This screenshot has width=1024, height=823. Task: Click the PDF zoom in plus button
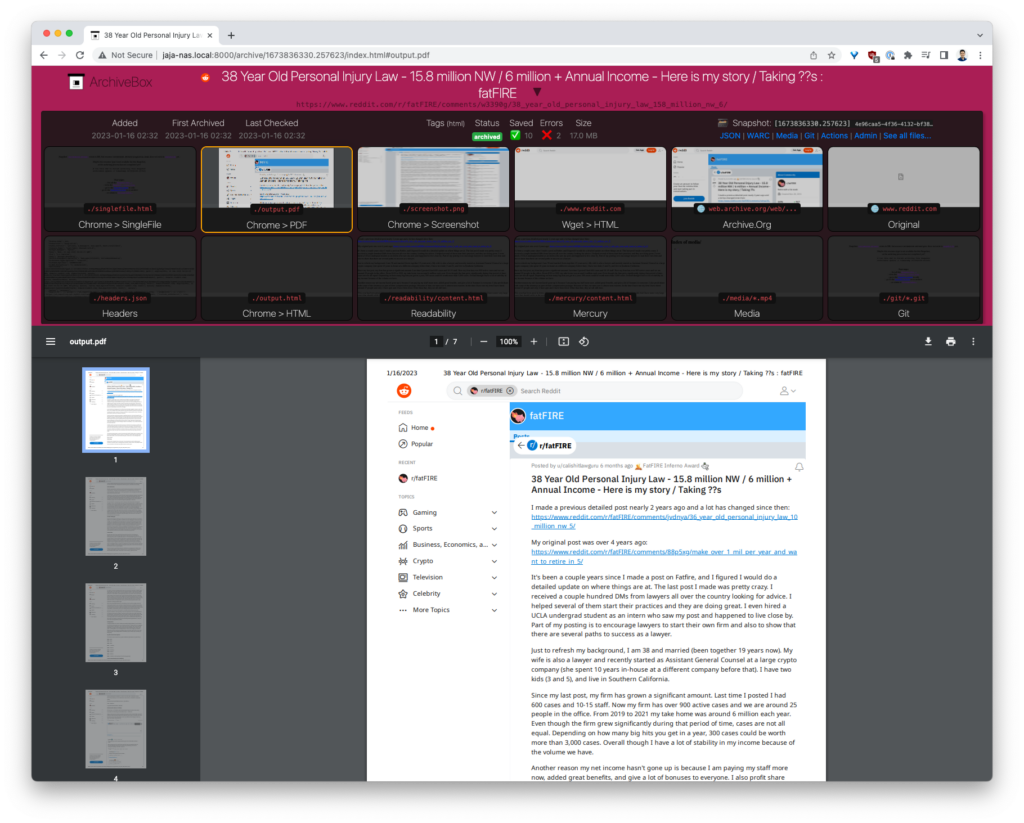533,341
